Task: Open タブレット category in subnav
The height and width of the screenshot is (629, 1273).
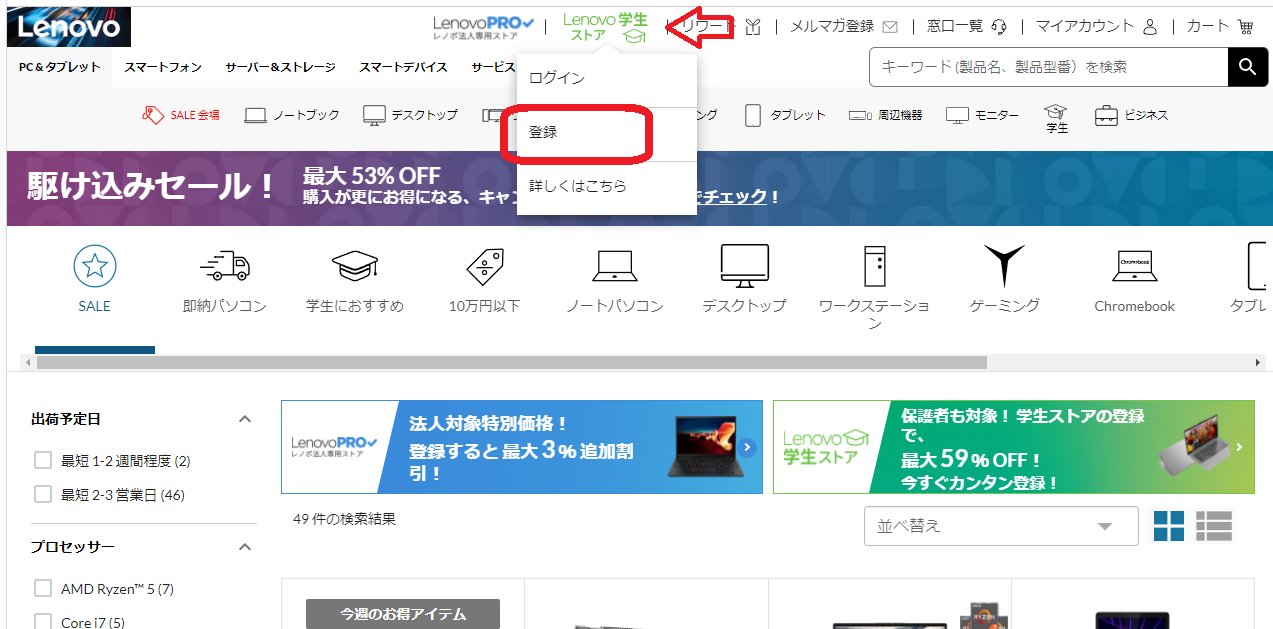Action: (785, 115)
